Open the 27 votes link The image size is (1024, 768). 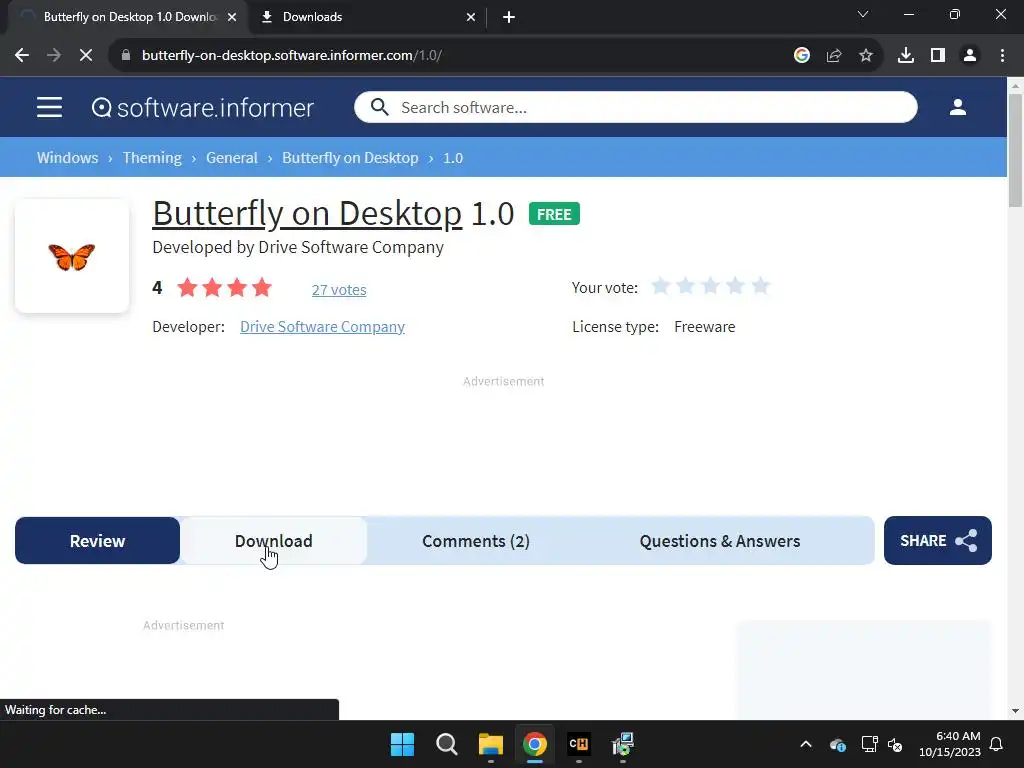coord(339,289)
